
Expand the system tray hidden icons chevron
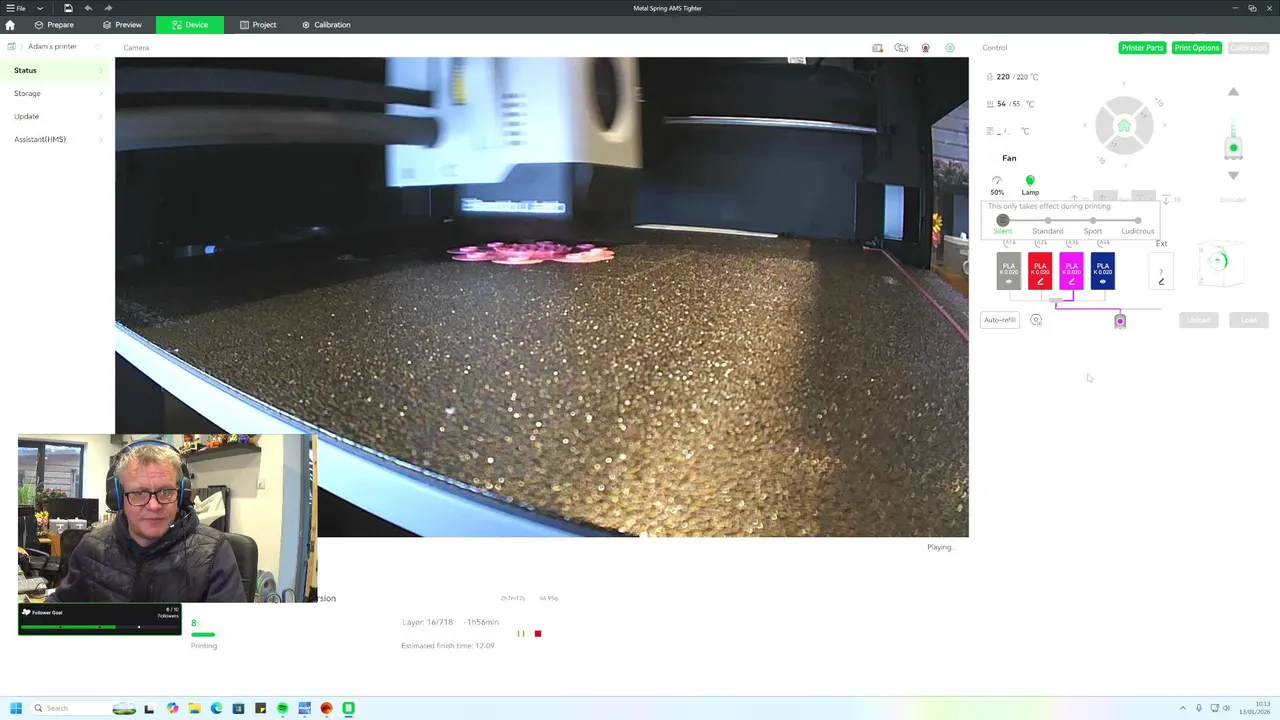(x=1183, y=708)
